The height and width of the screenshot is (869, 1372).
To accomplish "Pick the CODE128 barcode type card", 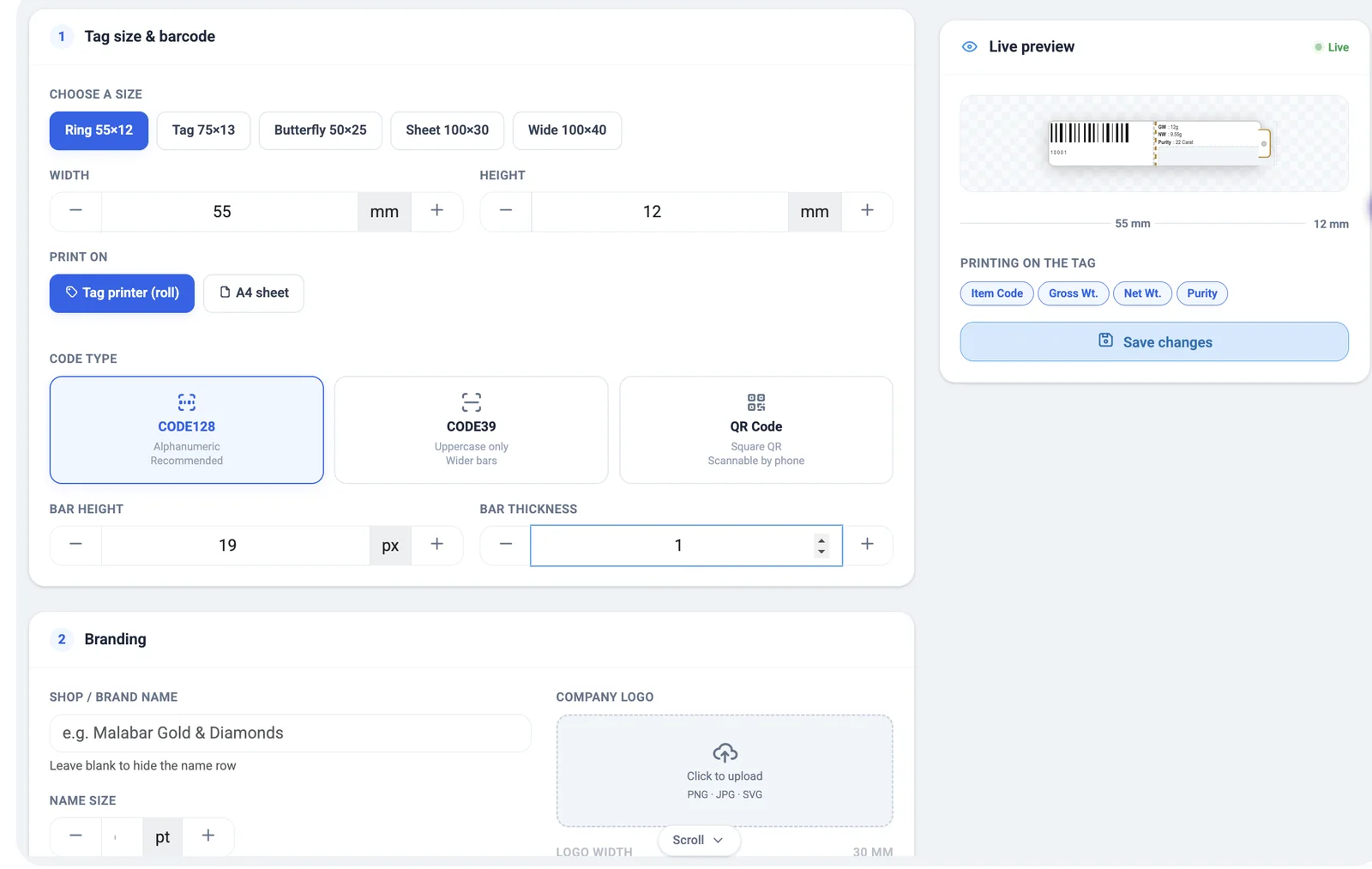I will (187, 430).
